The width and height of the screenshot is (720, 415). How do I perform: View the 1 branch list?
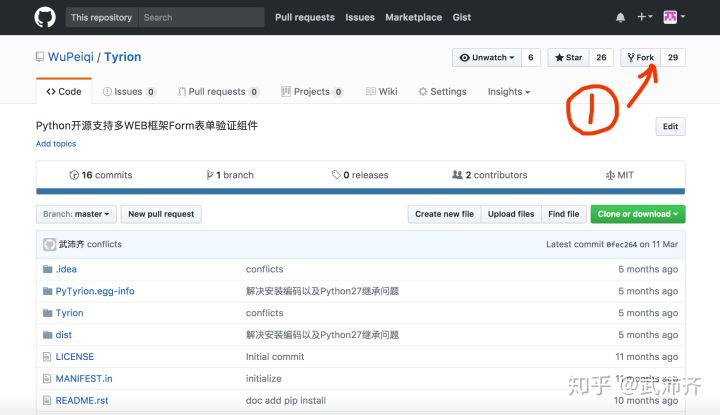(x=230, y=175)
